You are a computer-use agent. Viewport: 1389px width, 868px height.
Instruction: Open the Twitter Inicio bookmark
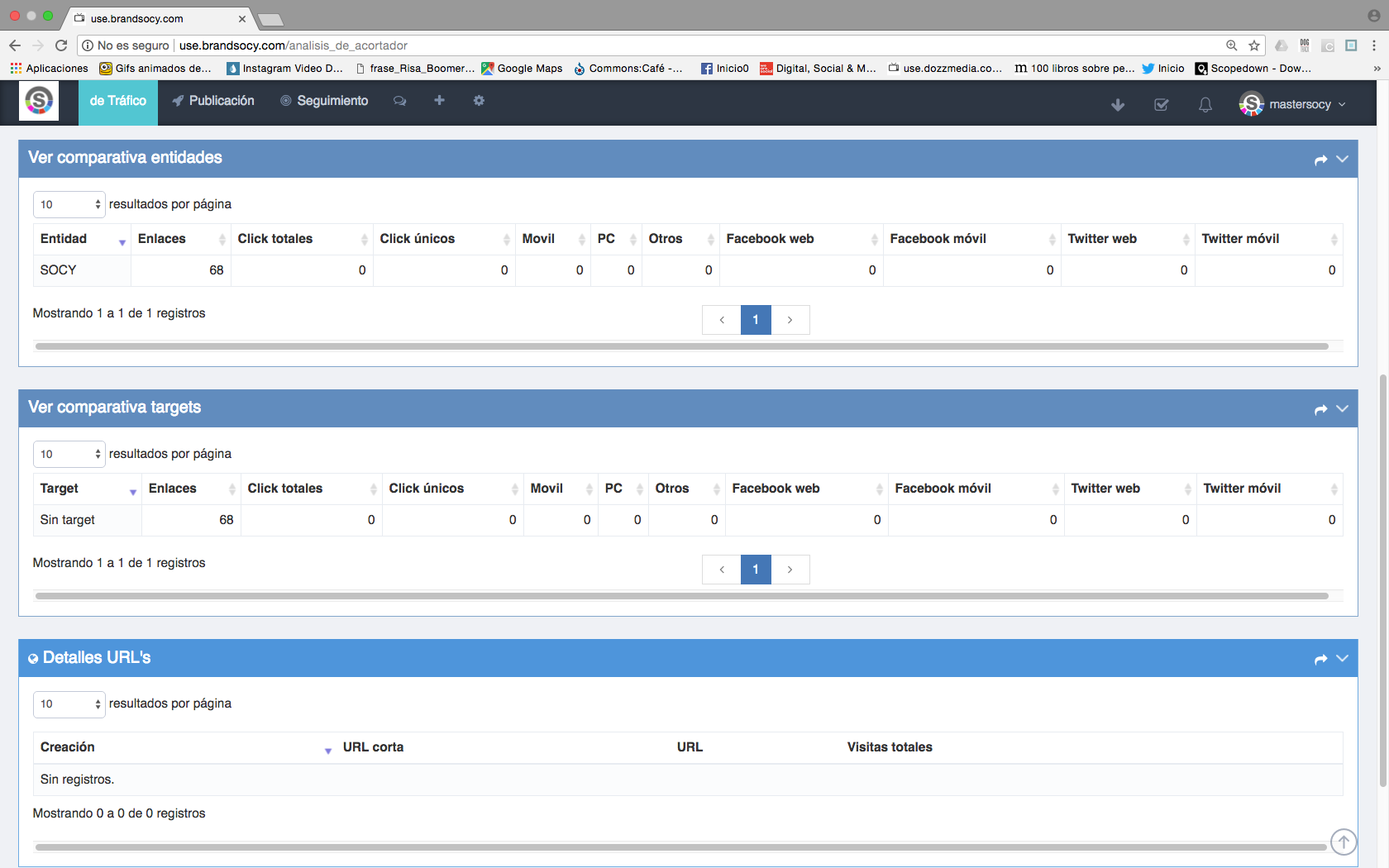click(1163, 69)
